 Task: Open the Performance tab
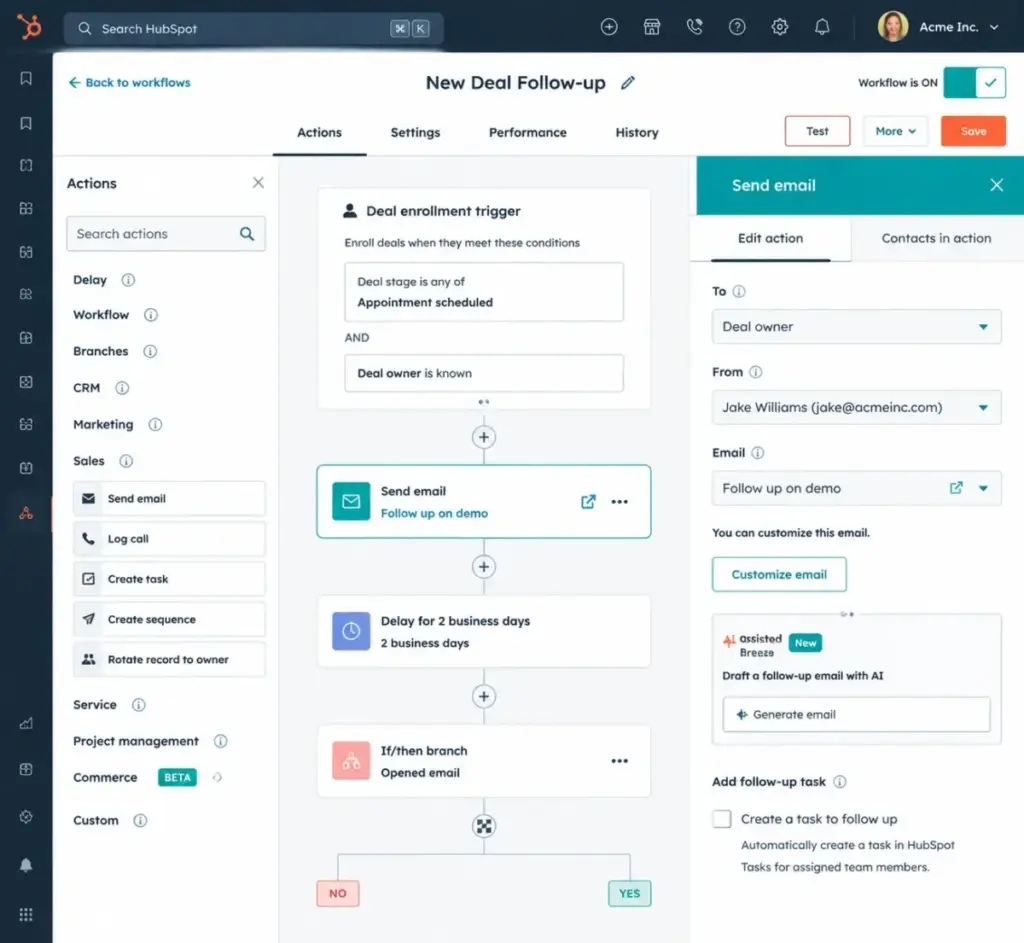click(528, 133)
